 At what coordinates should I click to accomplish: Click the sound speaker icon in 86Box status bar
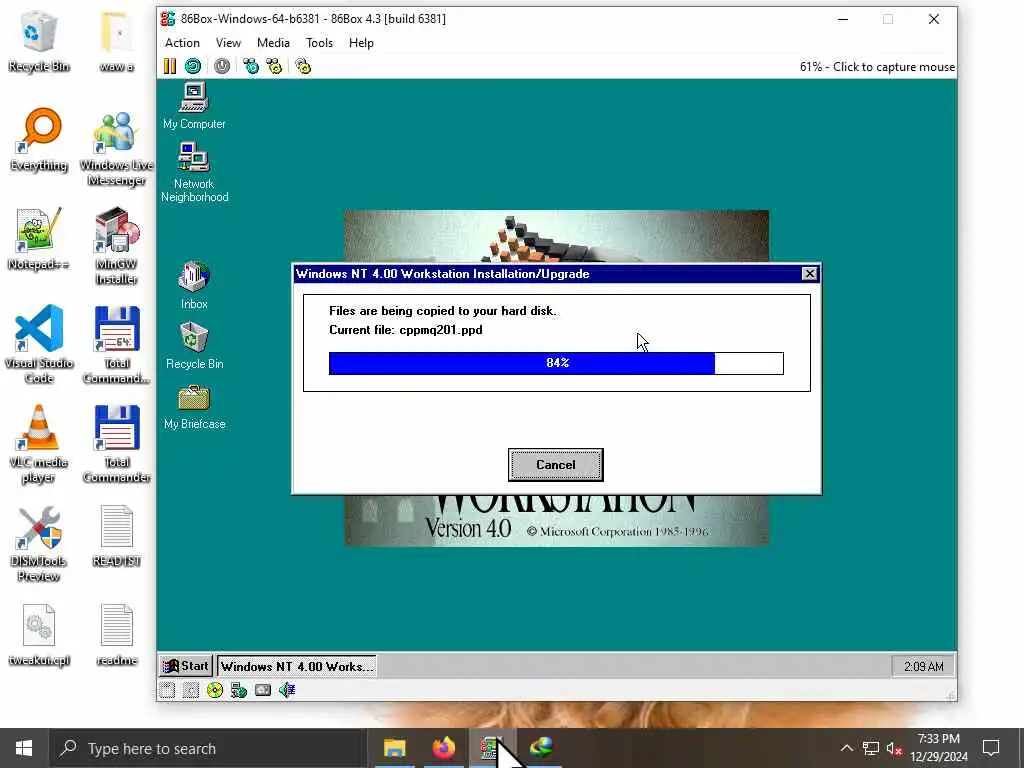(287, 690)
